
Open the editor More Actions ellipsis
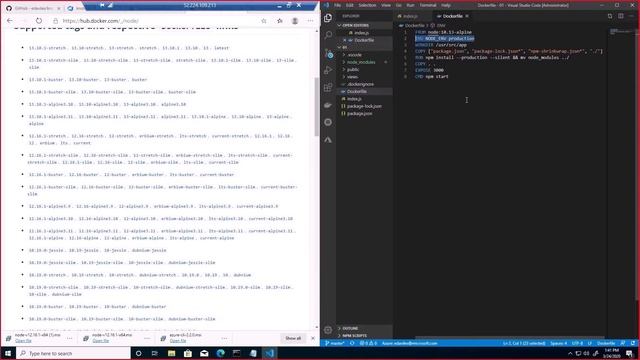tap(632, 16)
